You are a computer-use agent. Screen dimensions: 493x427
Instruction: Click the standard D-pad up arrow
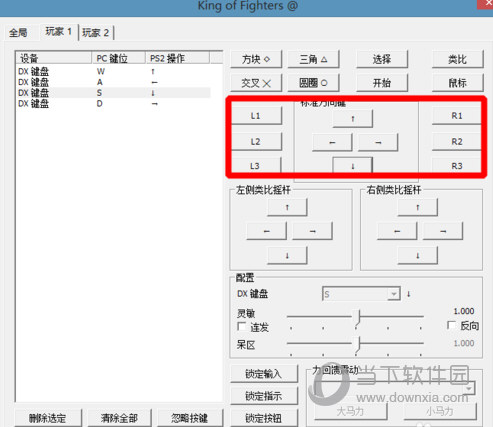point(353,118)
